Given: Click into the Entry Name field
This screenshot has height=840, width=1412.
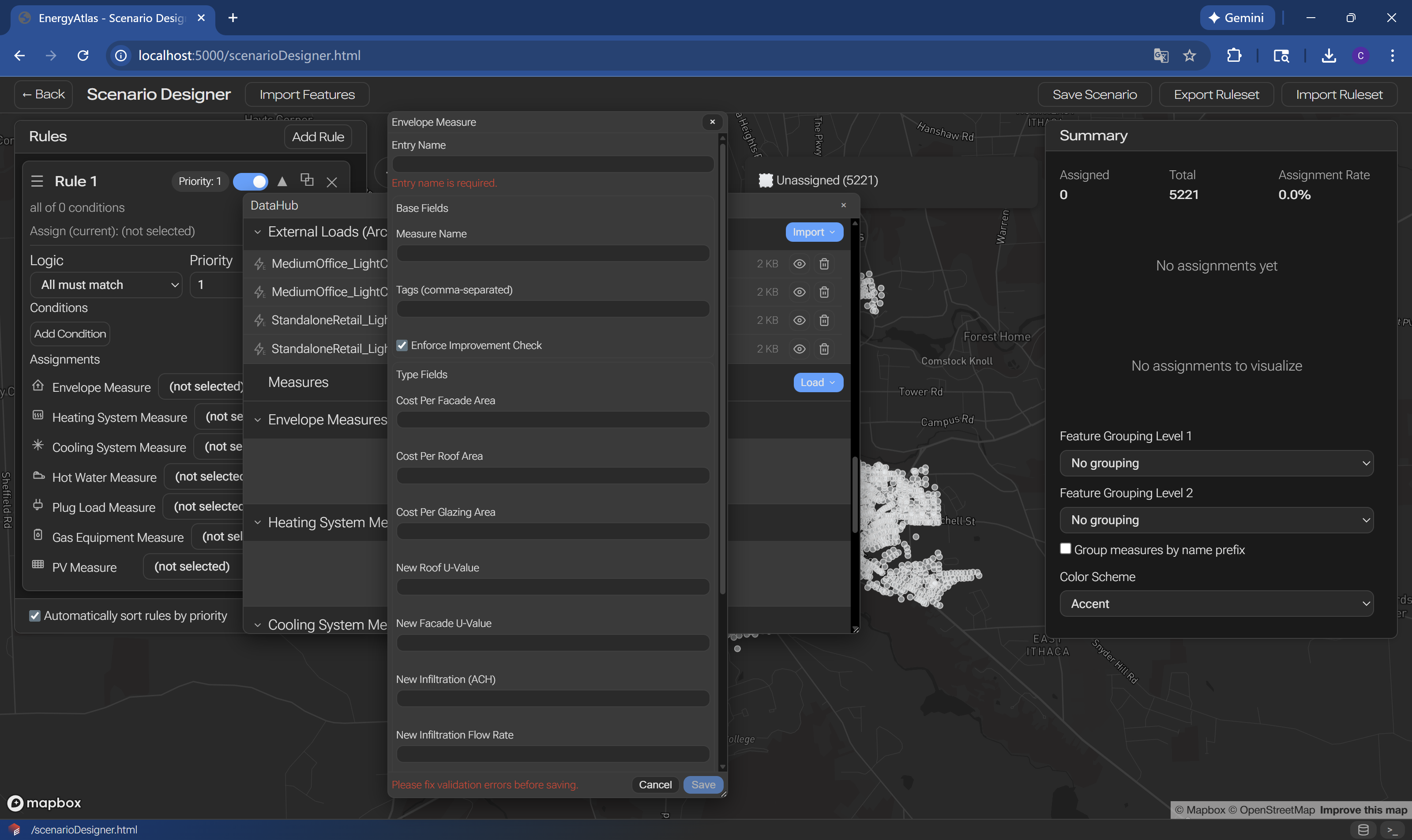Looking at the screenshot, I should (x=552, y=164).
